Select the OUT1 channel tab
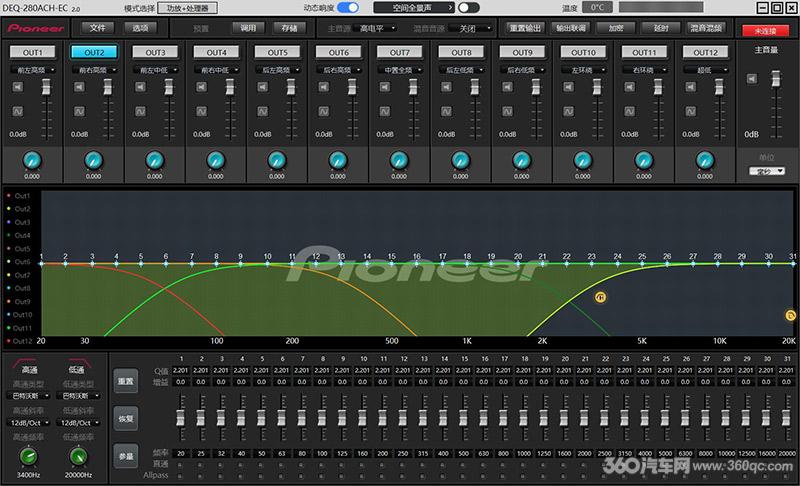Image resolution: width=800 pixels, height=486 pixels. 33,53
